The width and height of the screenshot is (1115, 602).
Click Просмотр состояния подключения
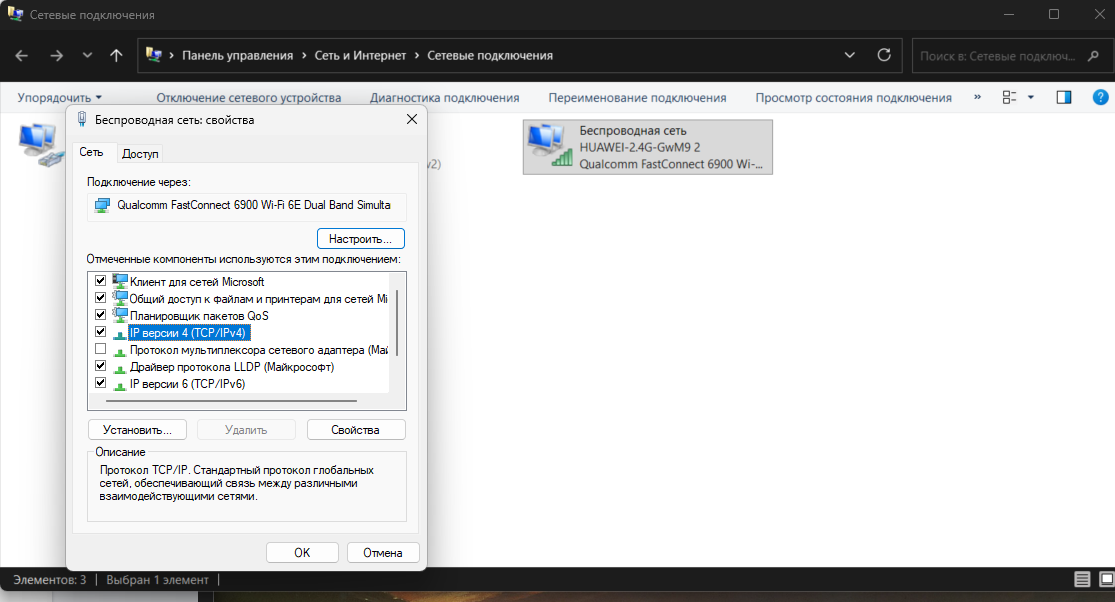(853, 97)
